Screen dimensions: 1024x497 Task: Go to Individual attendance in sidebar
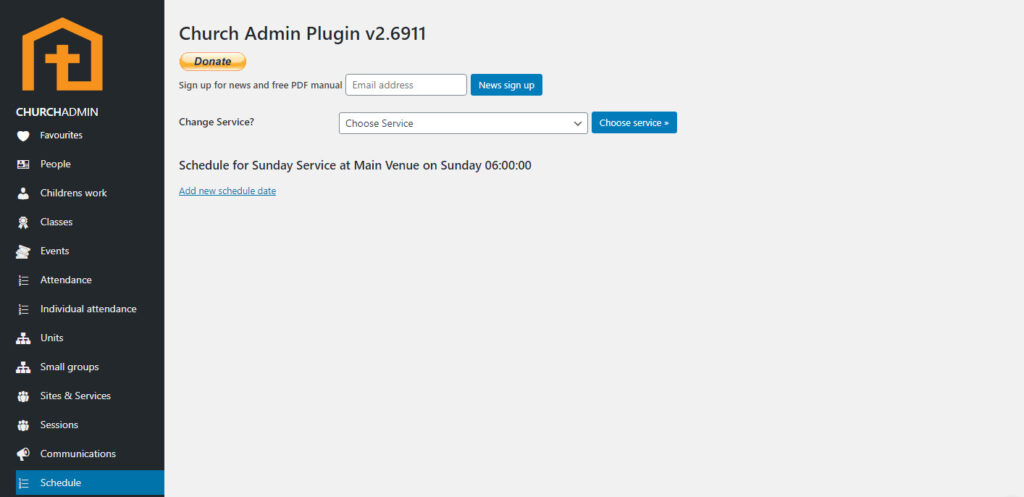pos(88,309)
